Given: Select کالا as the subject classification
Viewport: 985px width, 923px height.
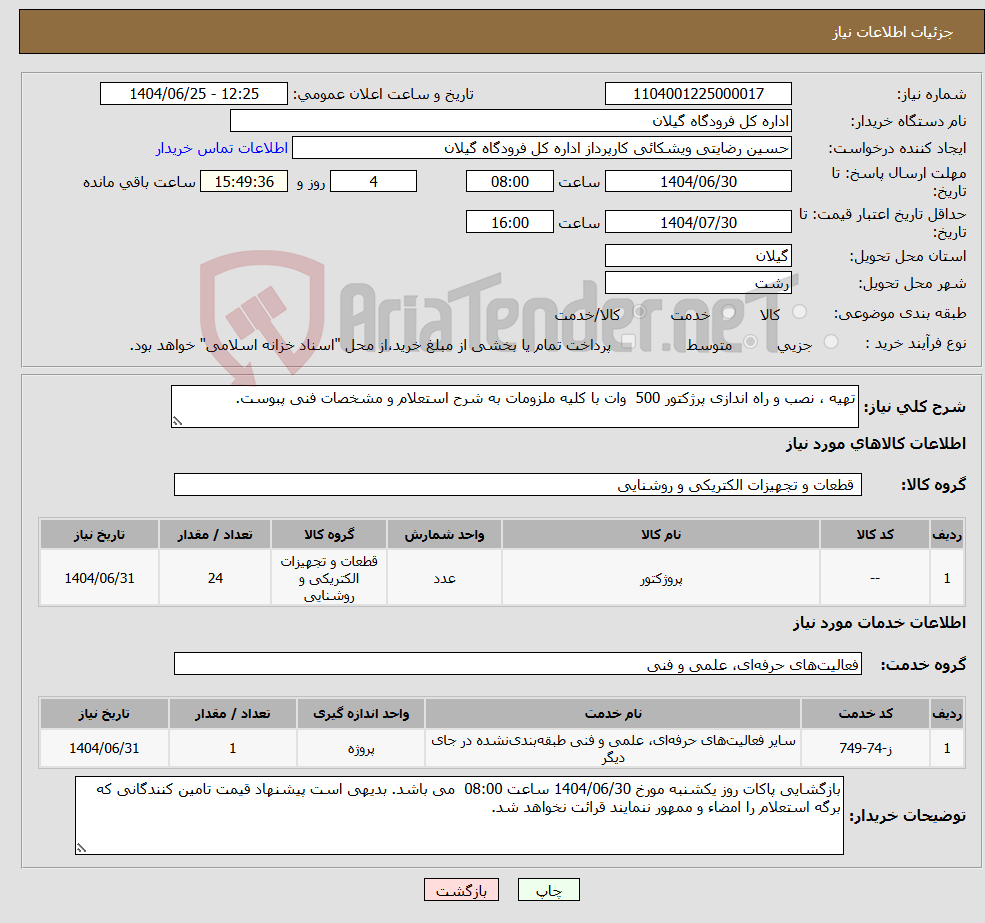Looking at the screenshot, I should click(x=798, y=313).
